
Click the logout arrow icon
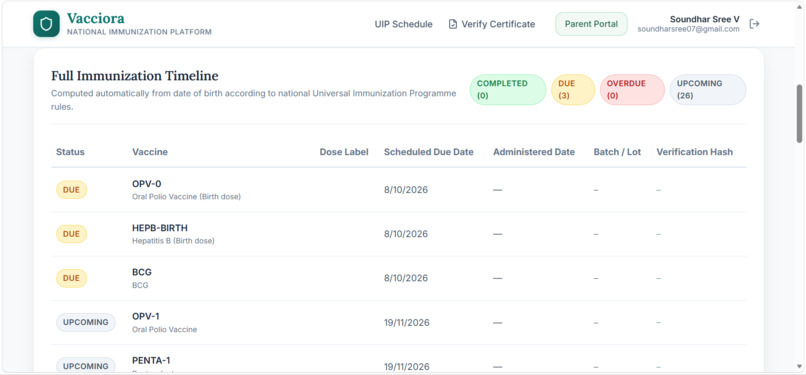point(754,24)
